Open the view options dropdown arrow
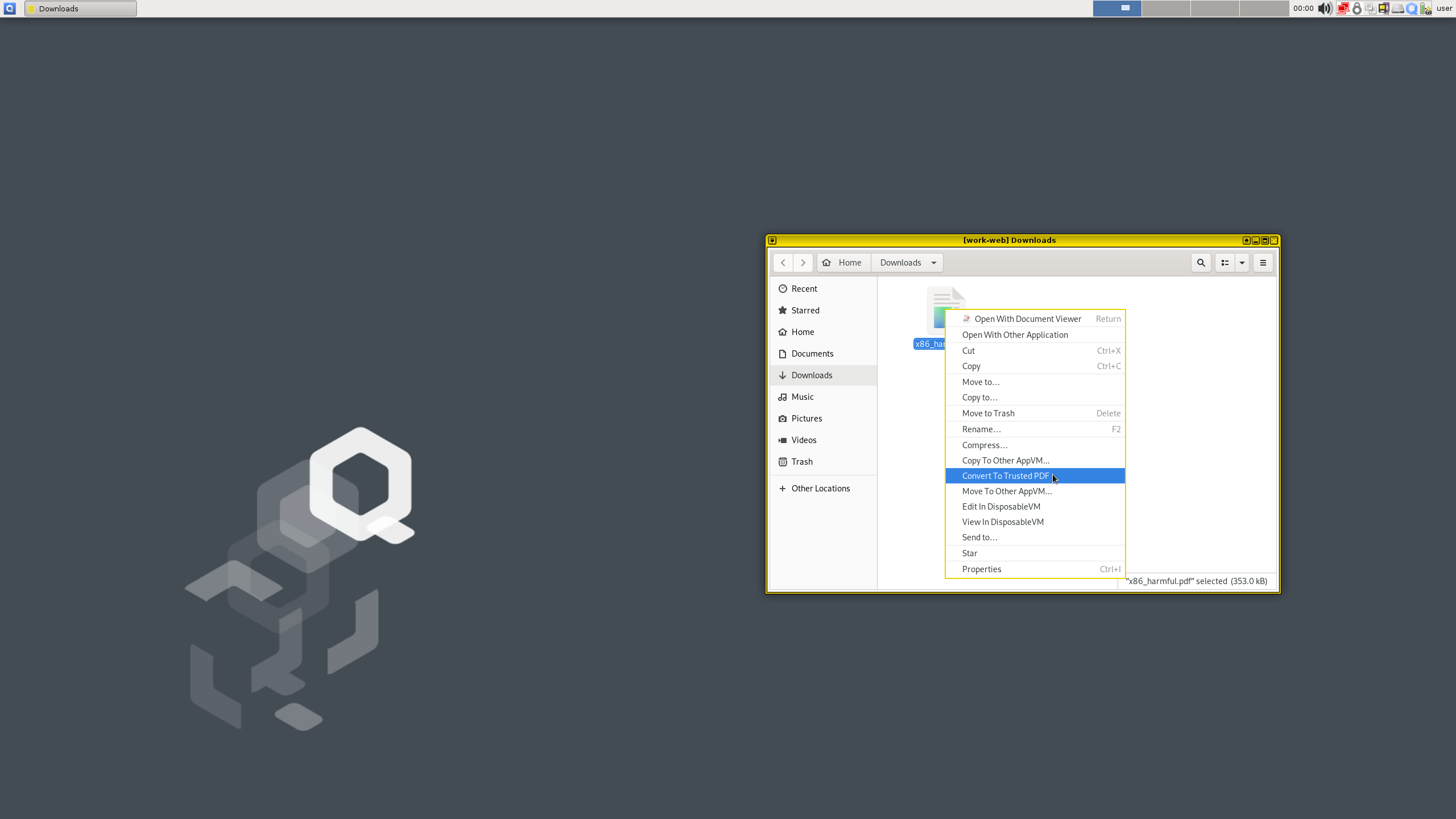Image resolution: width=1456 pixels, height=819 pixels. pos(1242,262)
